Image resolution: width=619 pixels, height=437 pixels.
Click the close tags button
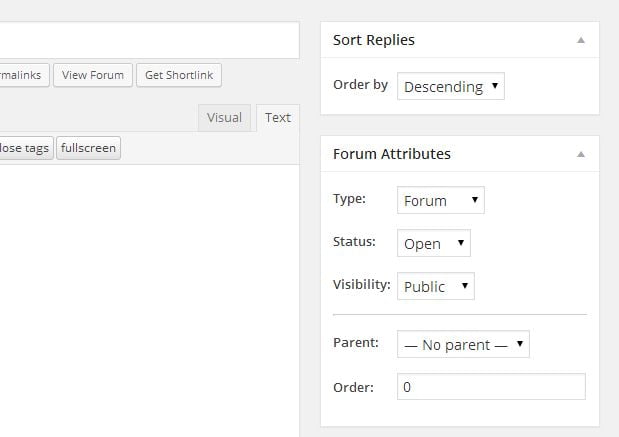coord(25,148)
